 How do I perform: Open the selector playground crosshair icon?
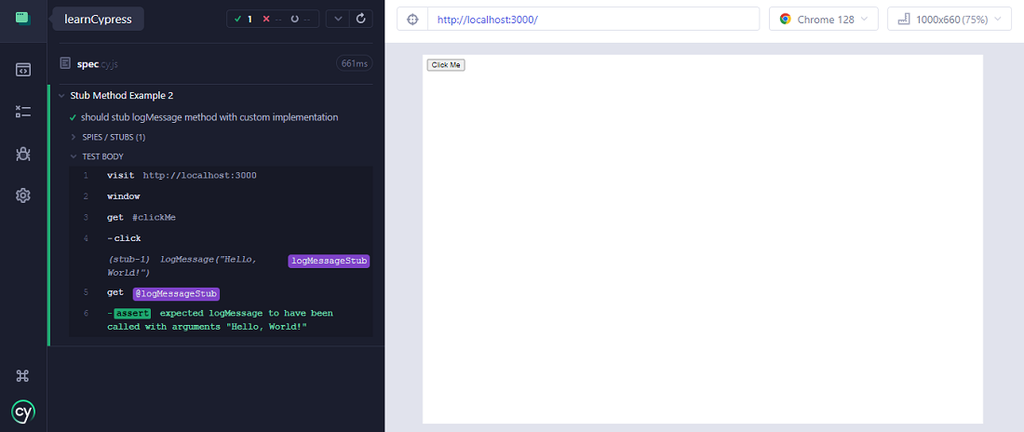(412, 19)
